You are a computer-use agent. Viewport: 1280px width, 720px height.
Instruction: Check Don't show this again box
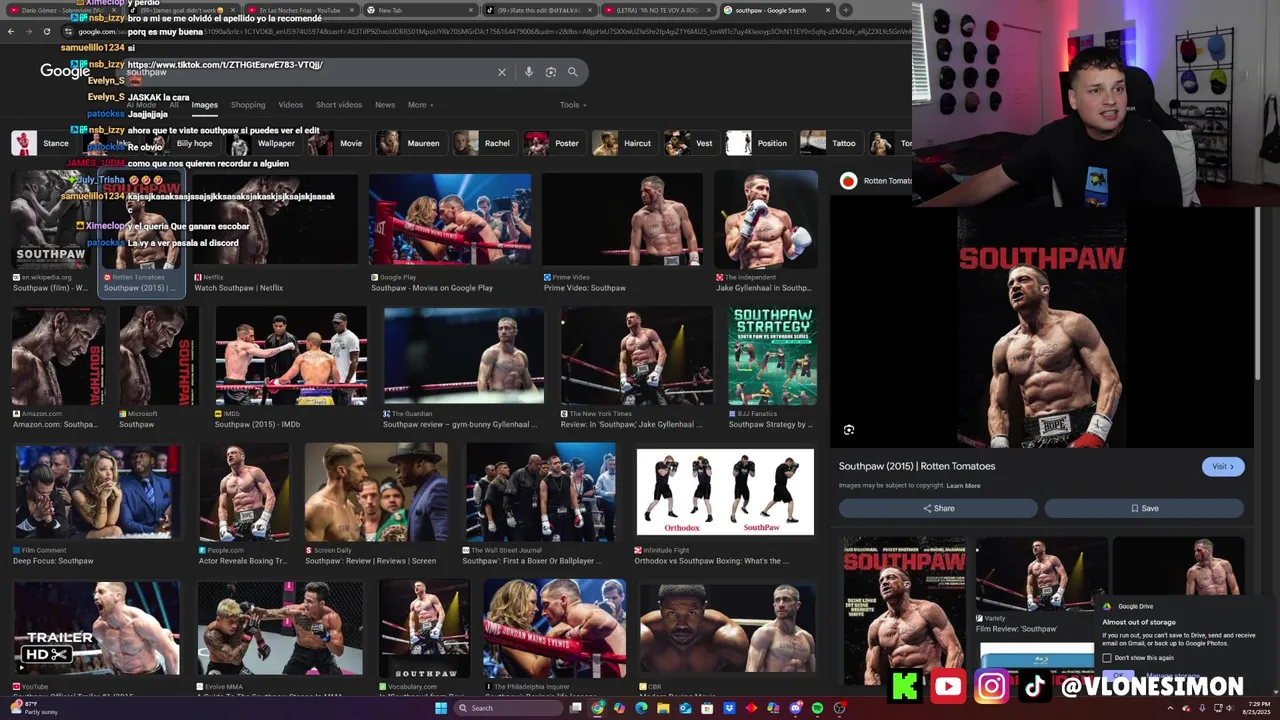[x=1107, y=658]
